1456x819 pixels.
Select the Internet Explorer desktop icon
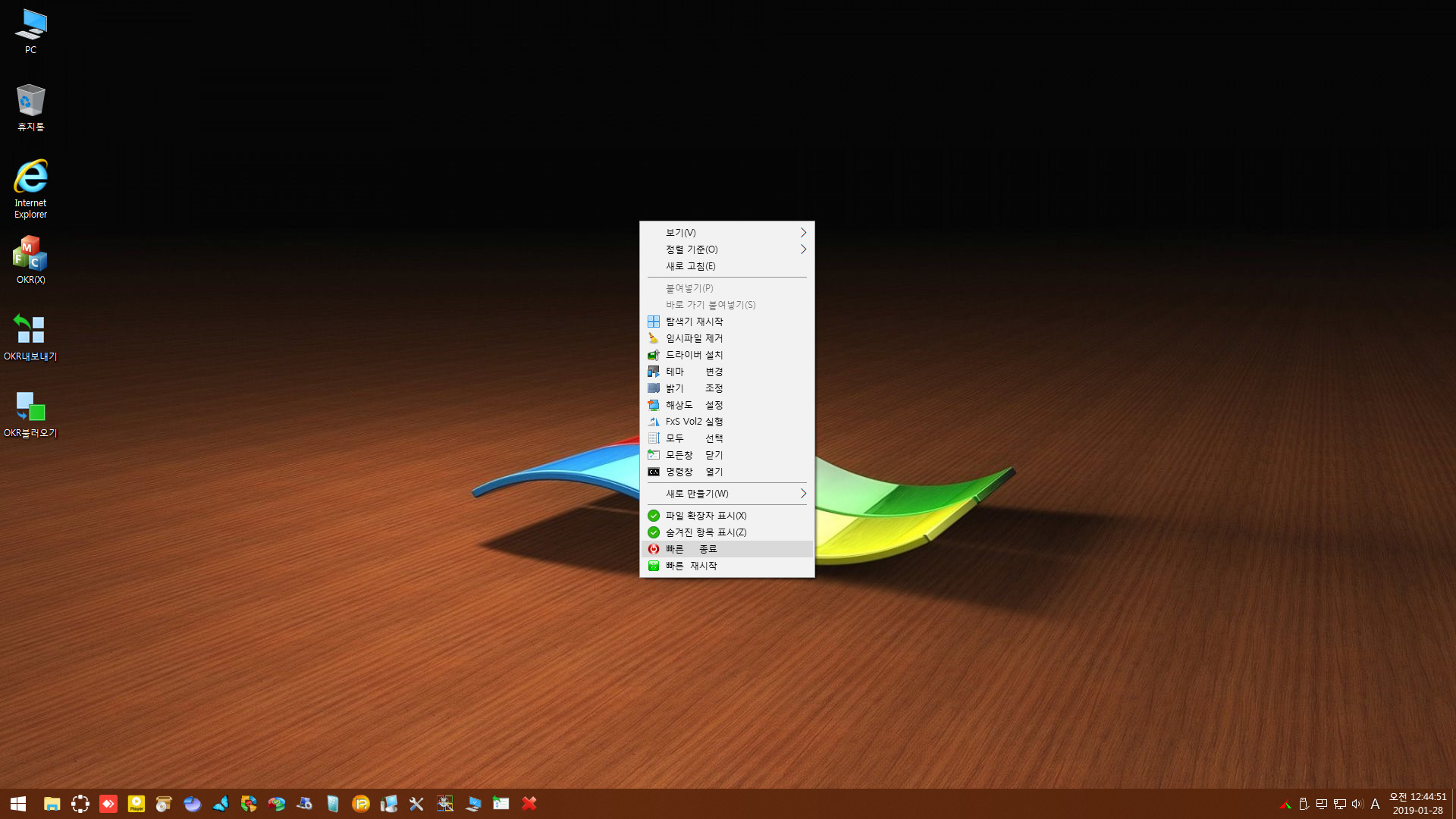(x=30, y=189)
